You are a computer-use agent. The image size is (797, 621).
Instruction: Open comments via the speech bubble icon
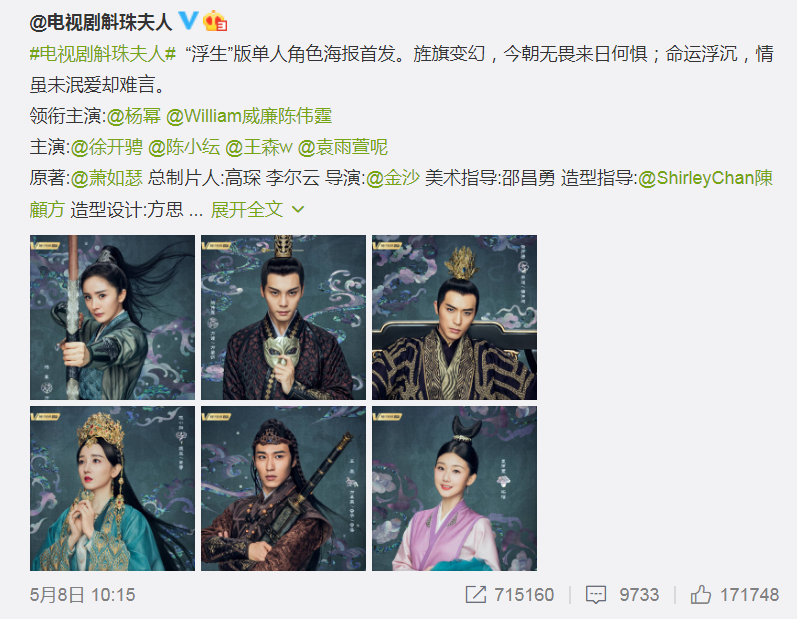point(596,594)
